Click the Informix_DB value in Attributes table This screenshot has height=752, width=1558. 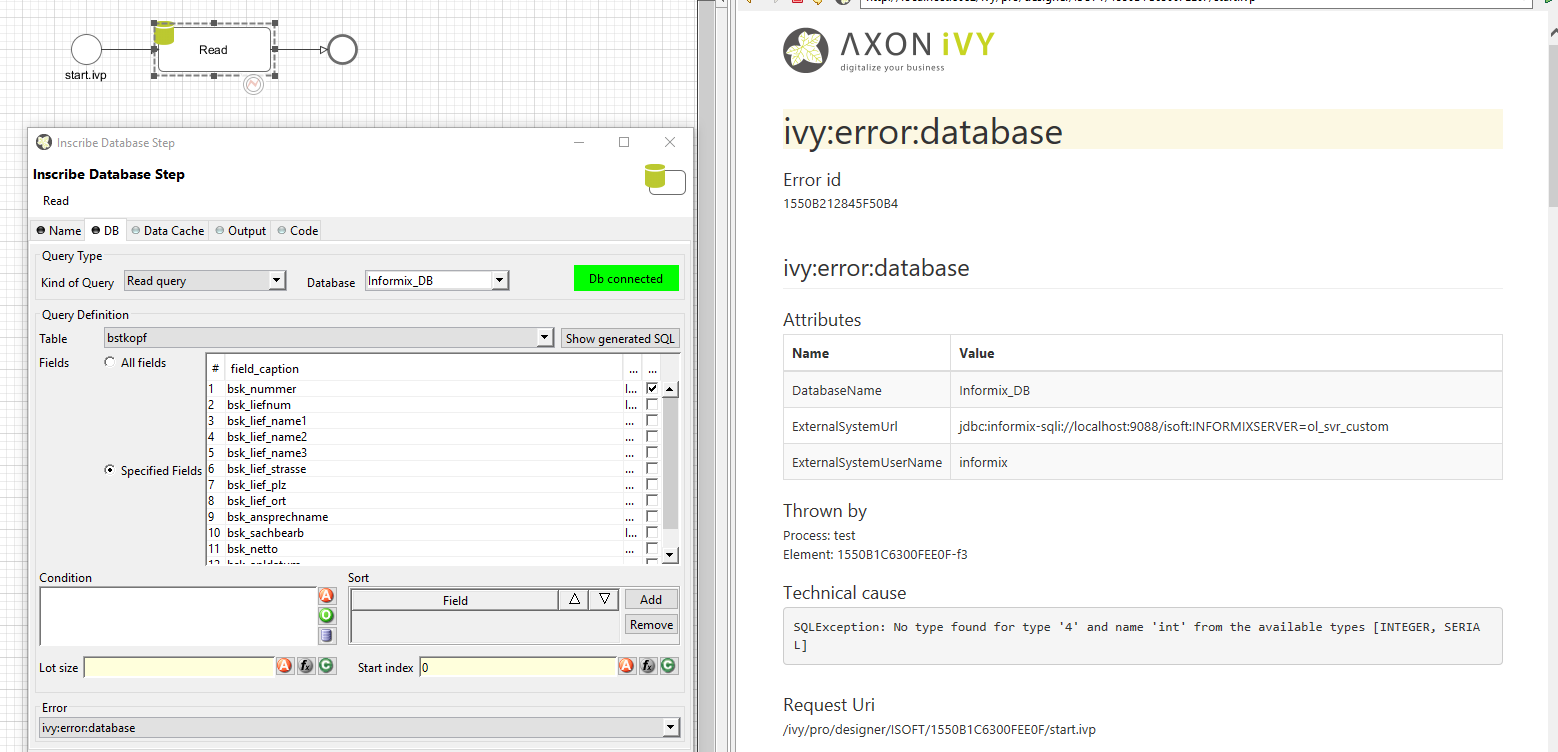(x=995, y=390)
